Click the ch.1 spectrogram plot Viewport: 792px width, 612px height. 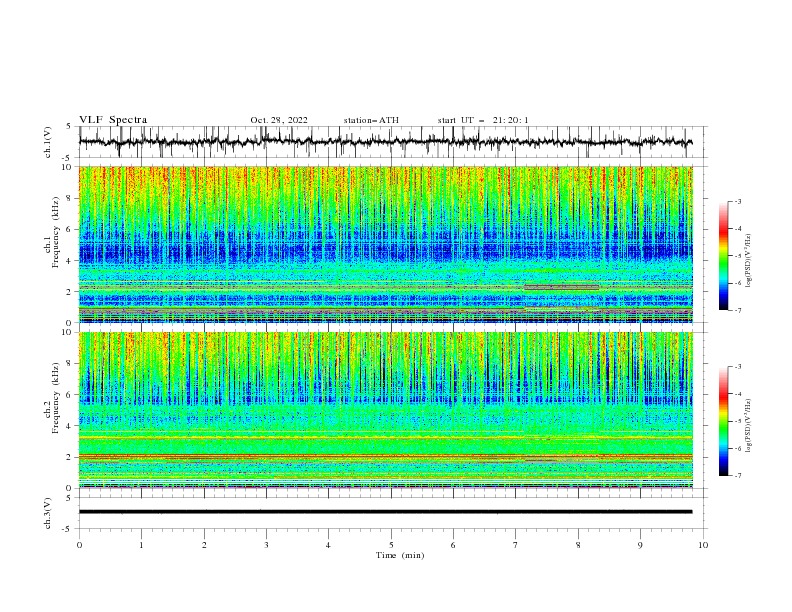386,244
